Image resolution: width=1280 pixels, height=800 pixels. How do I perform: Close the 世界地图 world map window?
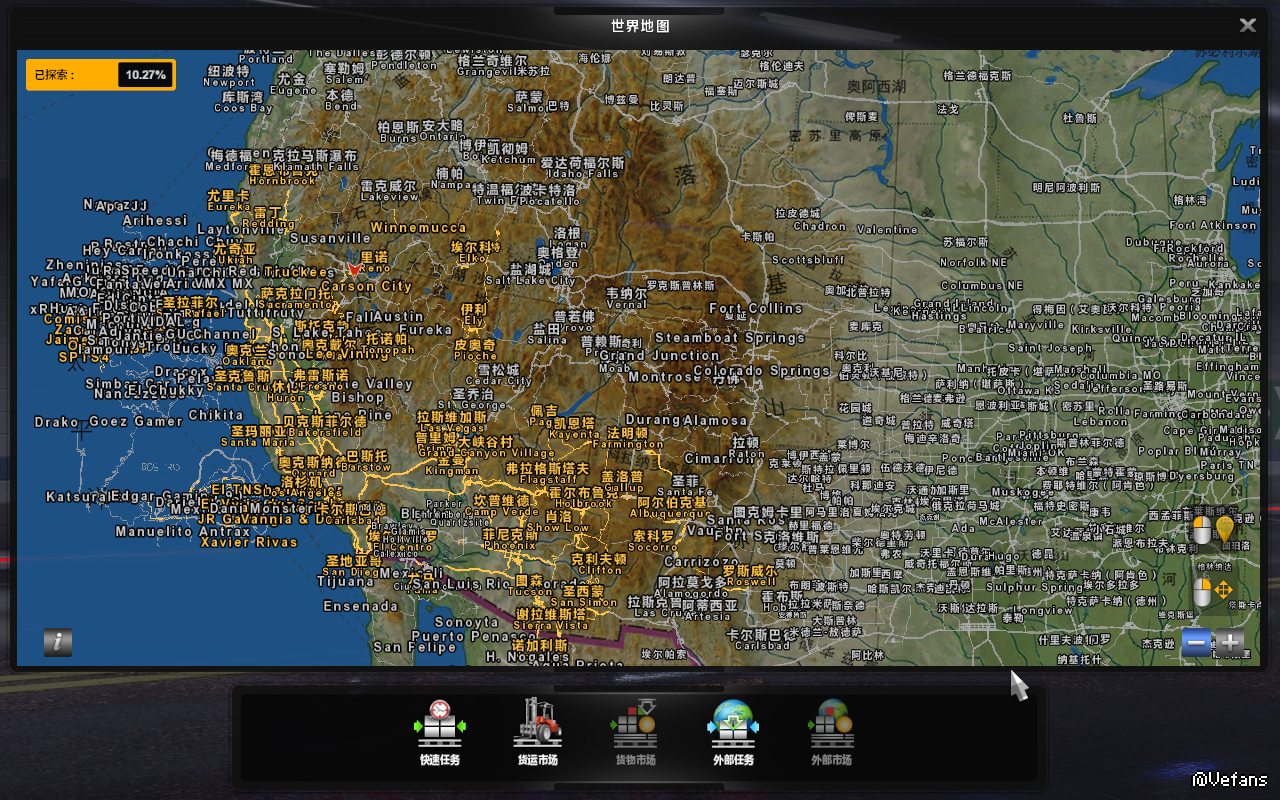coord(1248,26)
